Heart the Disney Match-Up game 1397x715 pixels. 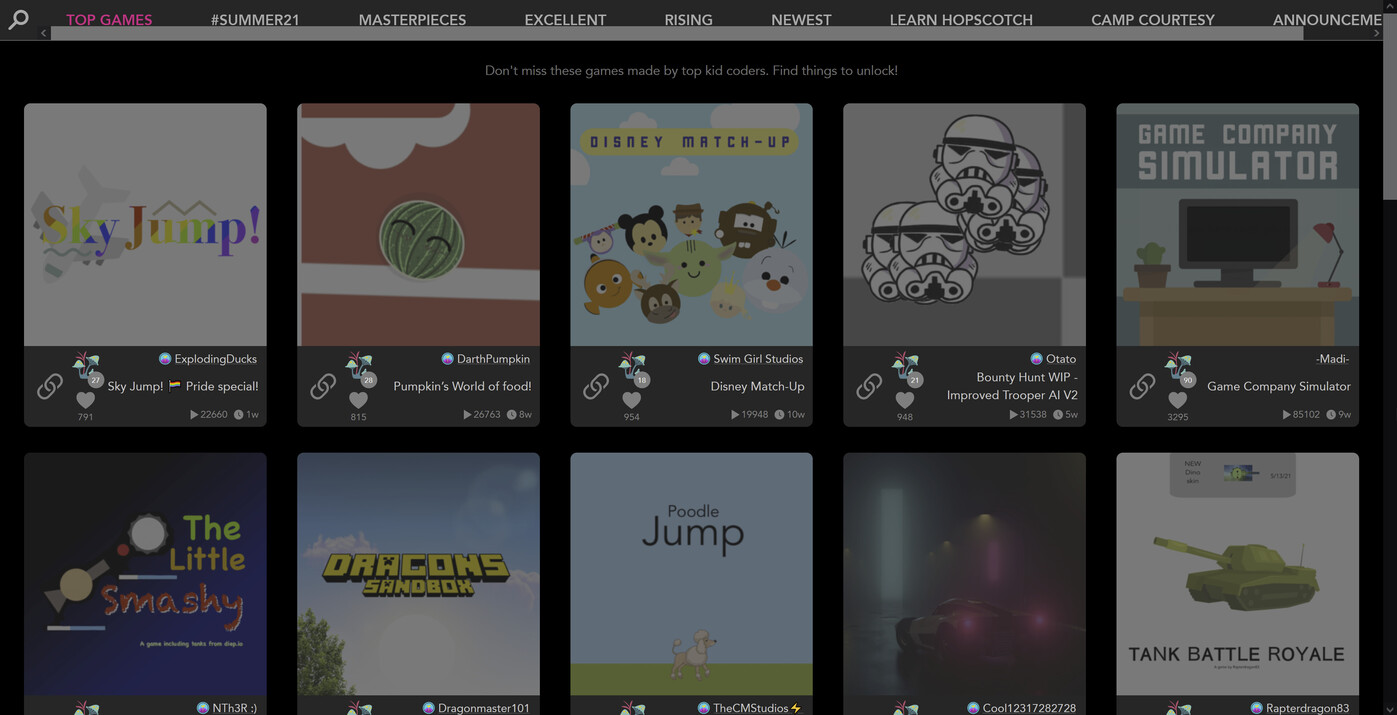pos(631,400)
